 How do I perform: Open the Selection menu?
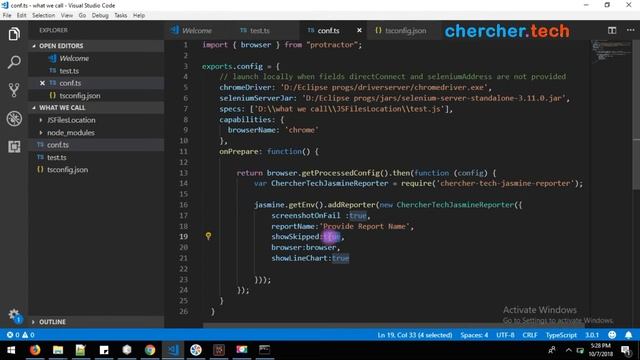click(44, 16)
